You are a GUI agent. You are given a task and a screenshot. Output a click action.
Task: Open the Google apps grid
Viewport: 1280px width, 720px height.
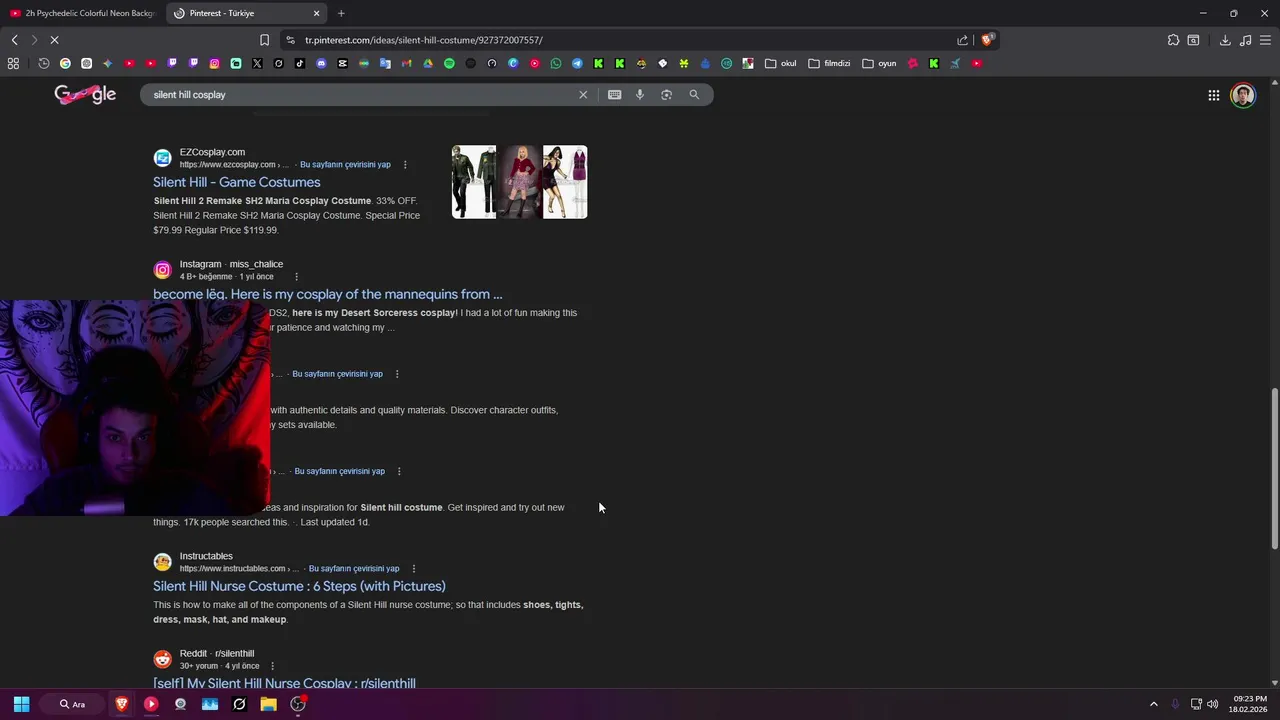click(1213, 95)
